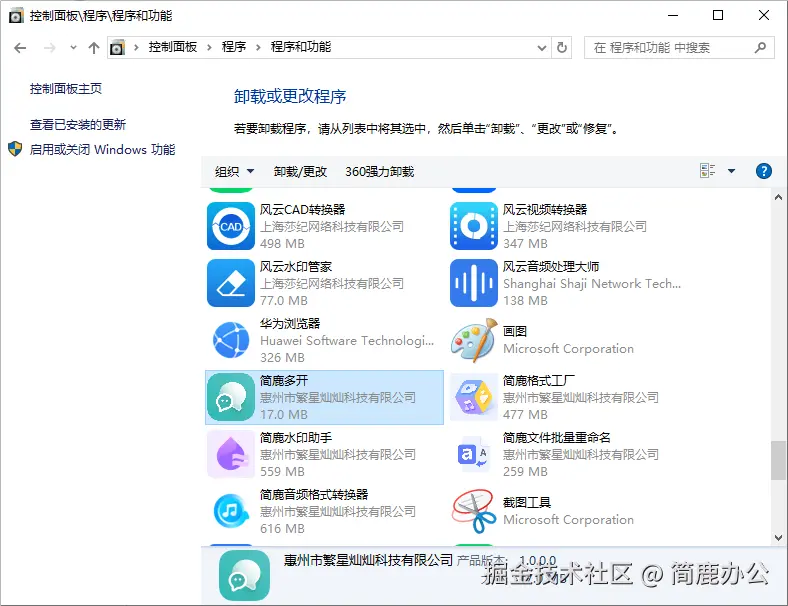Viewport: 788px width, 606px height.
Task: Click 360强力卸载 in the toolbar
Action: click(x=379, y=171)
